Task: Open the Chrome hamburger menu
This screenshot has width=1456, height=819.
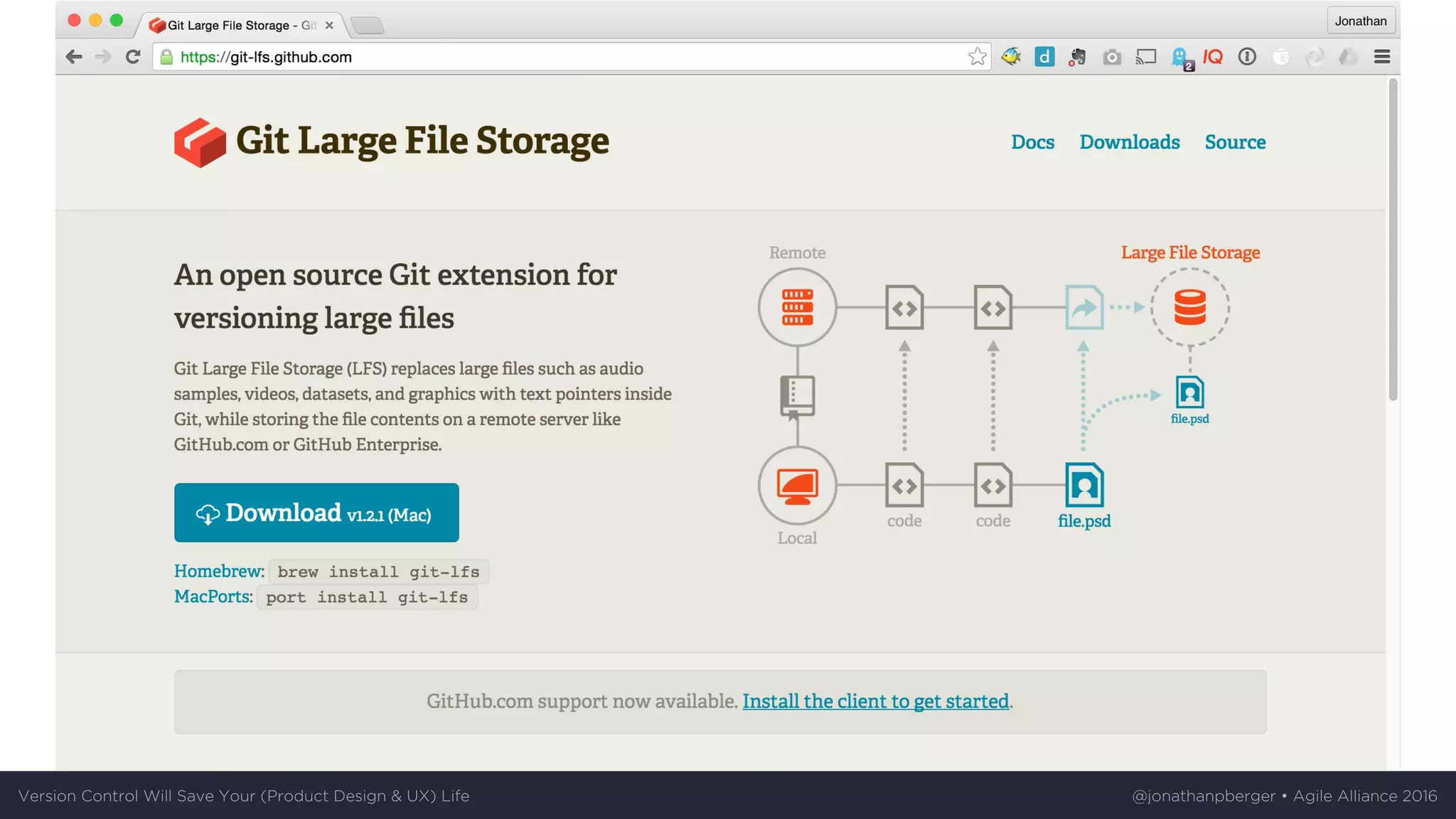Action: tap(1381, 57)
